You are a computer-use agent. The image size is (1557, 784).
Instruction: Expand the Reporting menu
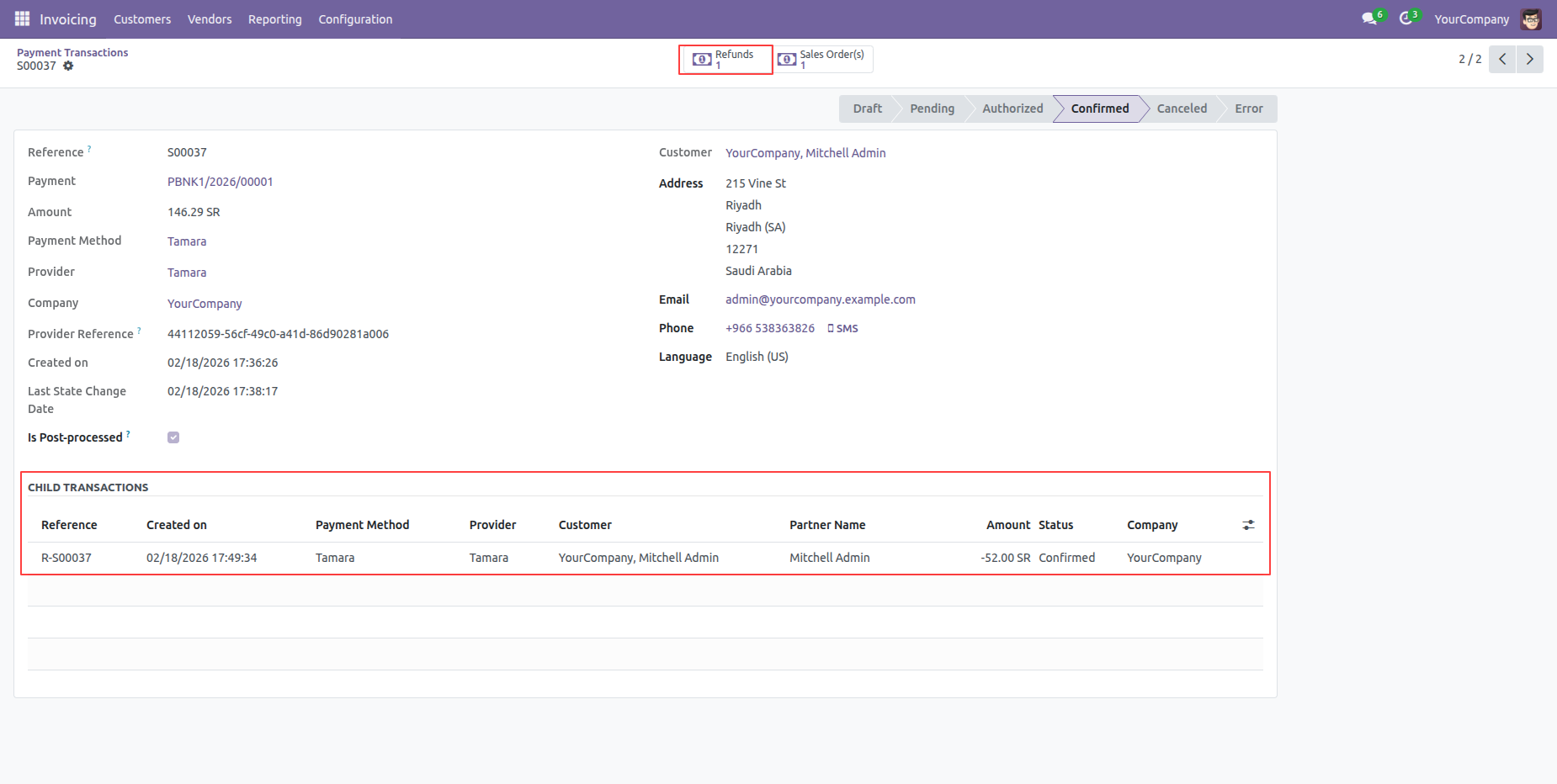tap(274, 19)
